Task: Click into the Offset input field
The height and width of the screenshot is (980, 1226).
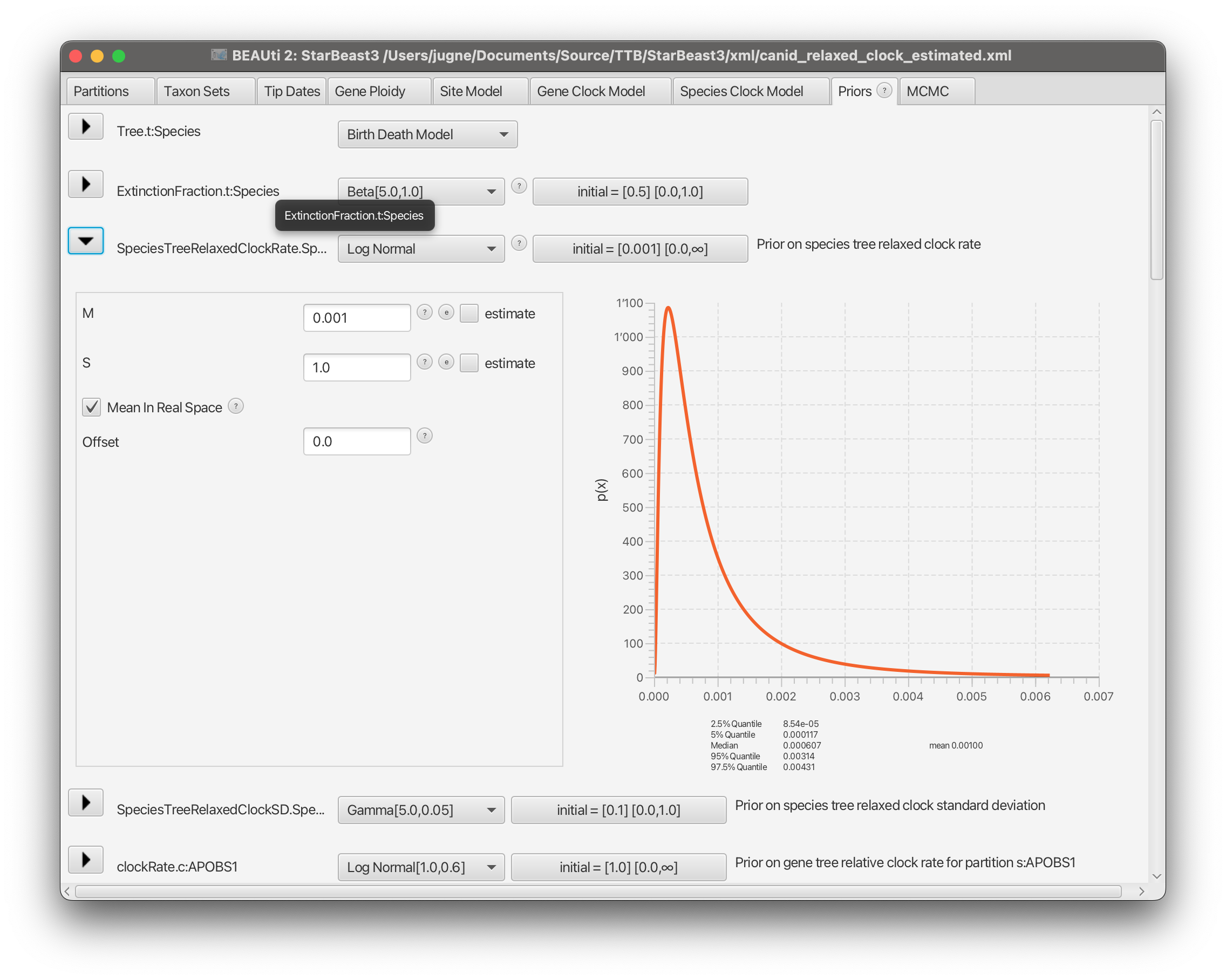Action: [357, 441]
